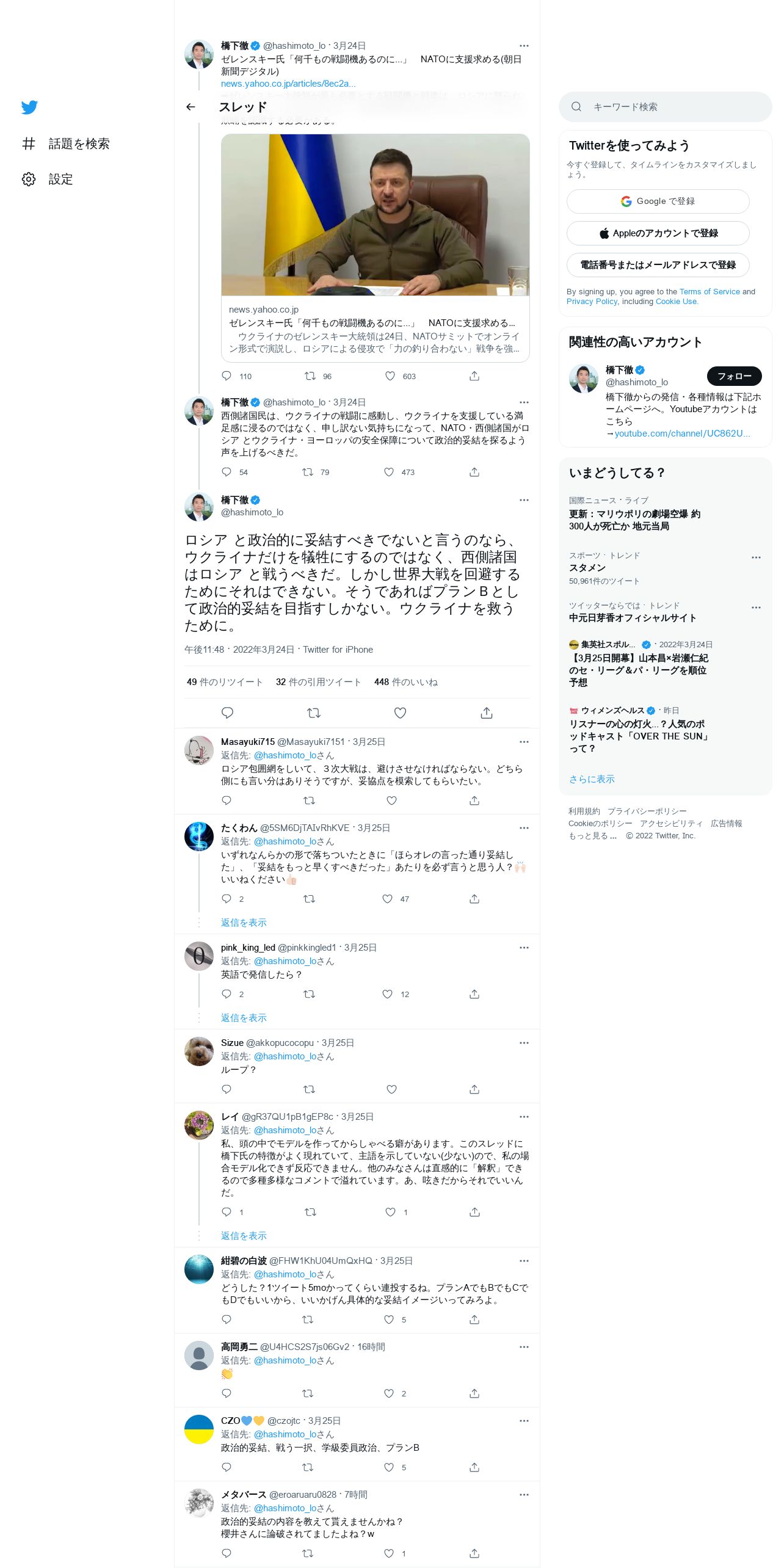Open more options on main tweet
The image size is (784, 1568).
pyautogui.click(x=524, y=500)
